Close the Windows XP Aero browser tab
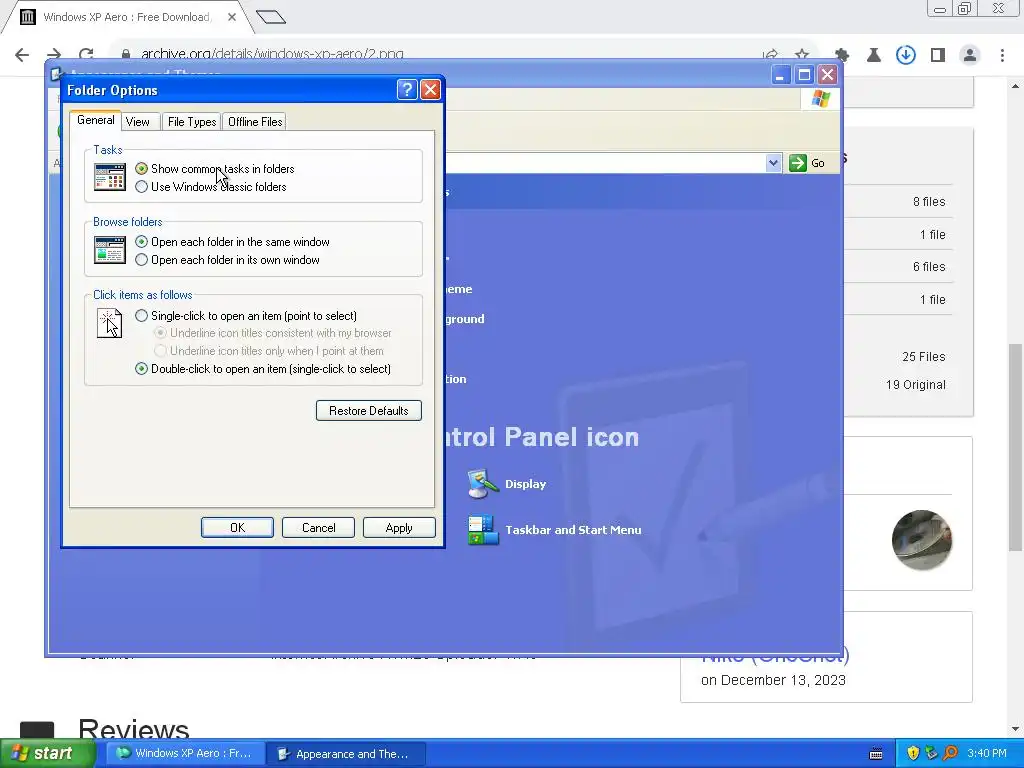 pyautogui.click(x=232, y=17)
